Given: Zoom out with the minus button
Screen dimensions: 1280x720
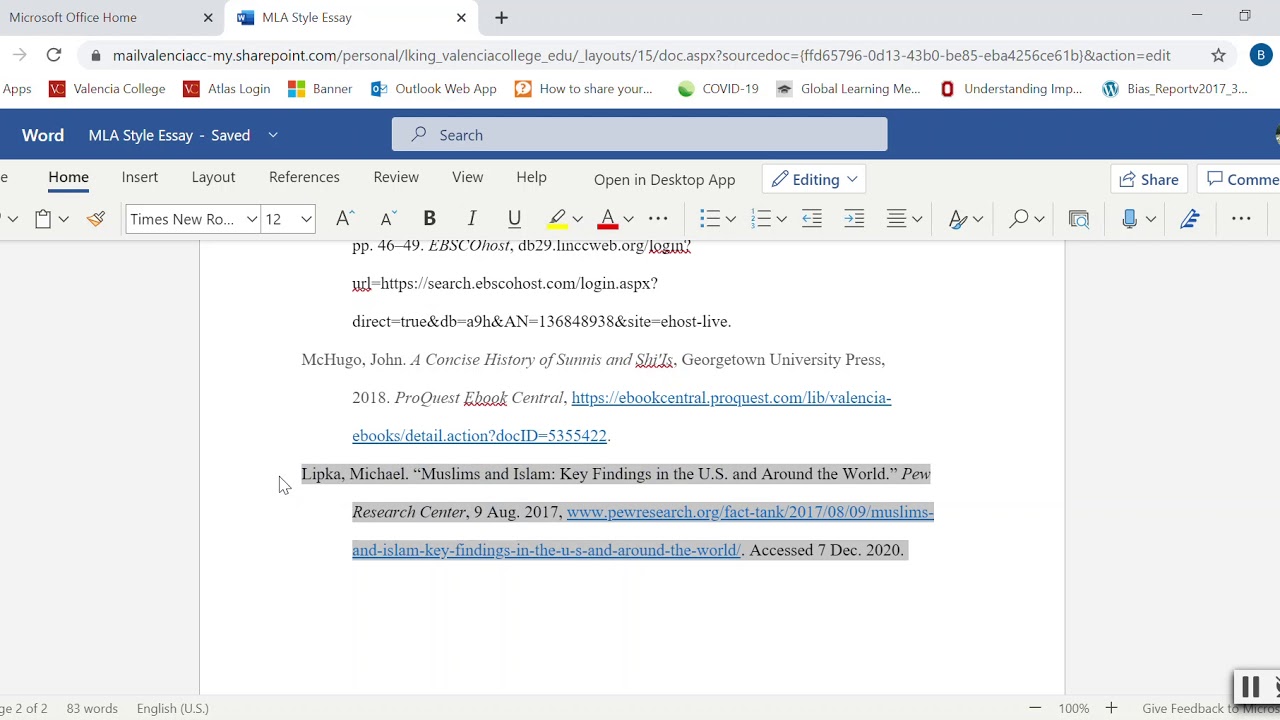Looking at the screenshot, I should click(x=1035, y=708).
